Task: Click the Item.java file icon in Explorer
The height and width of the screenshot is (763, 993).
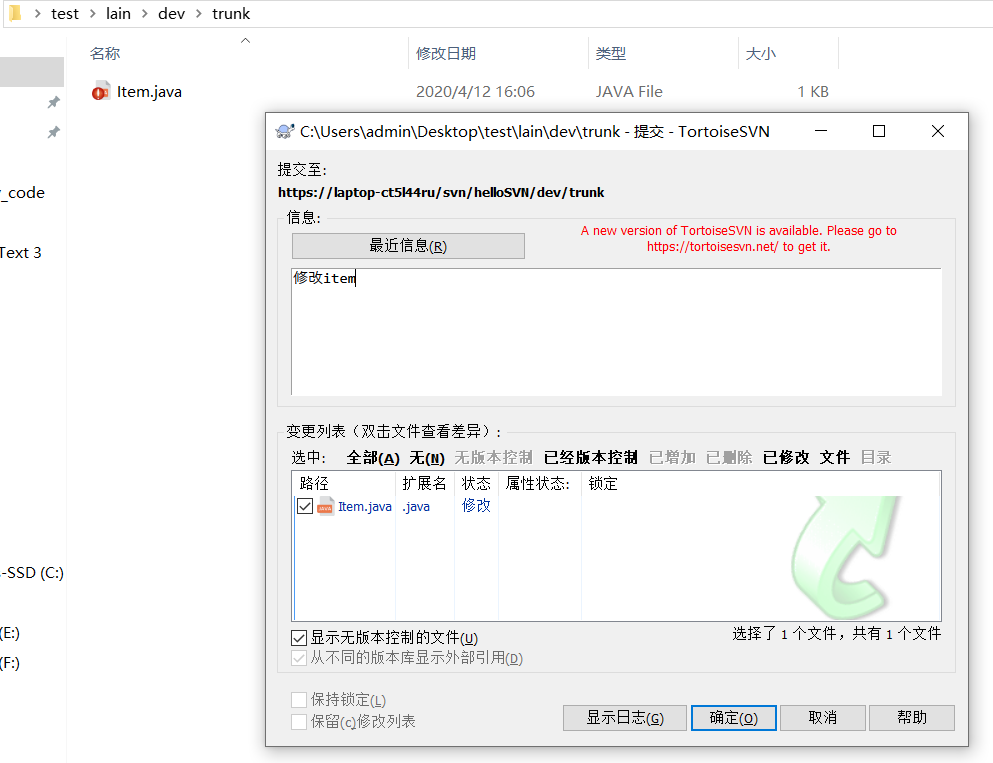Action: click(100, 92)
